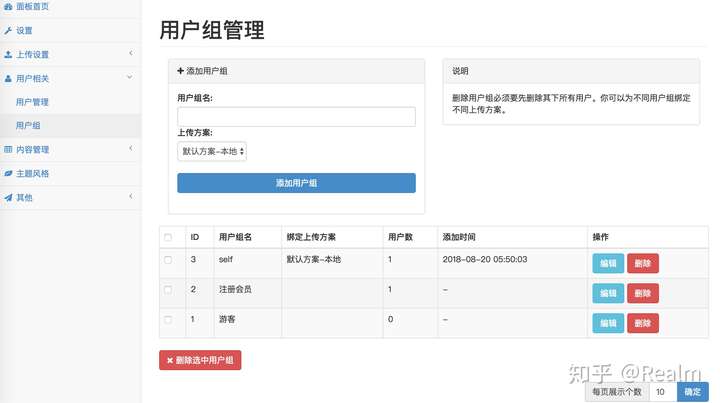Focus the 用户组名 text field

pos(296,117)
